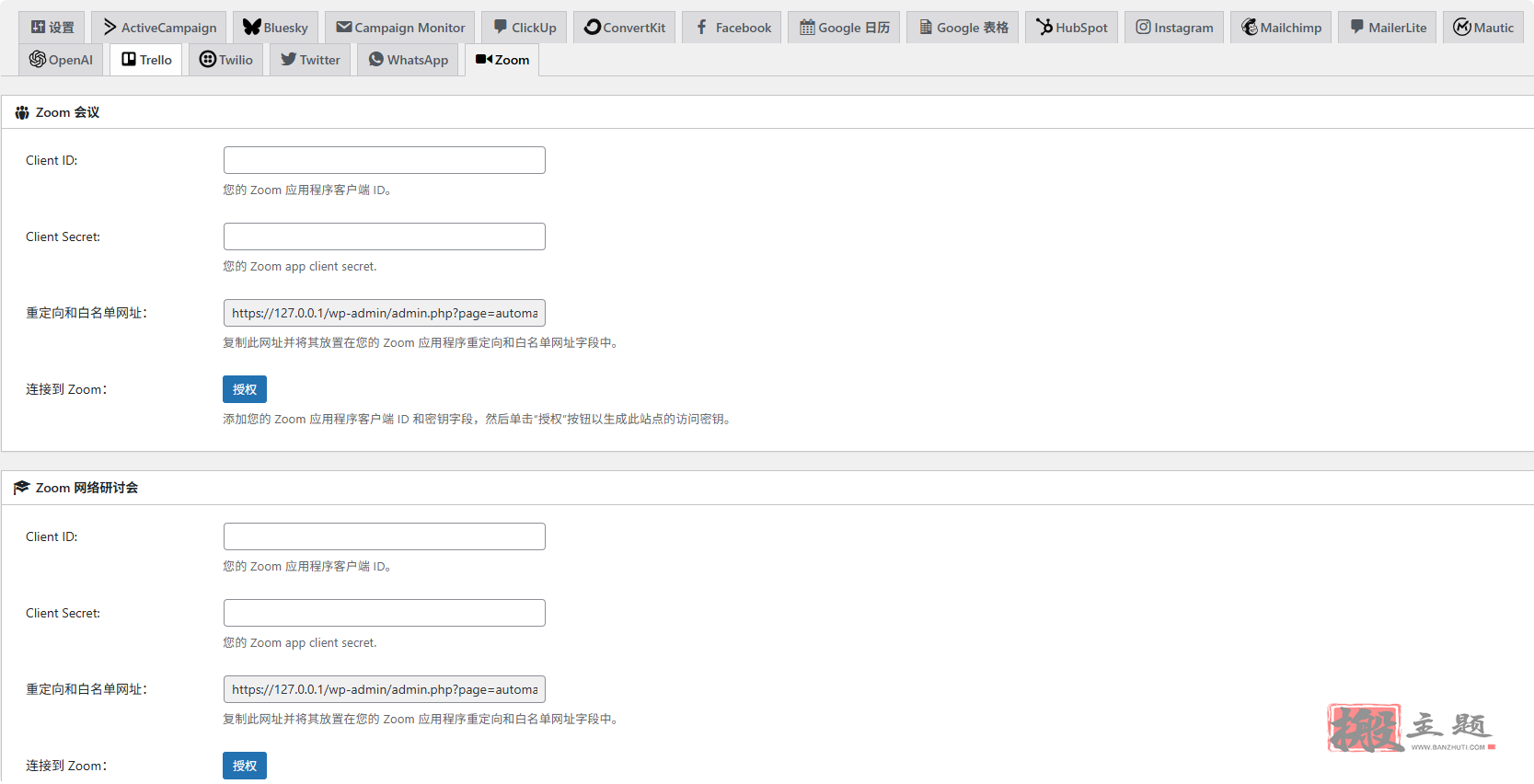Open the 设置 settings tab
1534x784 pixels.
[x=52, y=28]
